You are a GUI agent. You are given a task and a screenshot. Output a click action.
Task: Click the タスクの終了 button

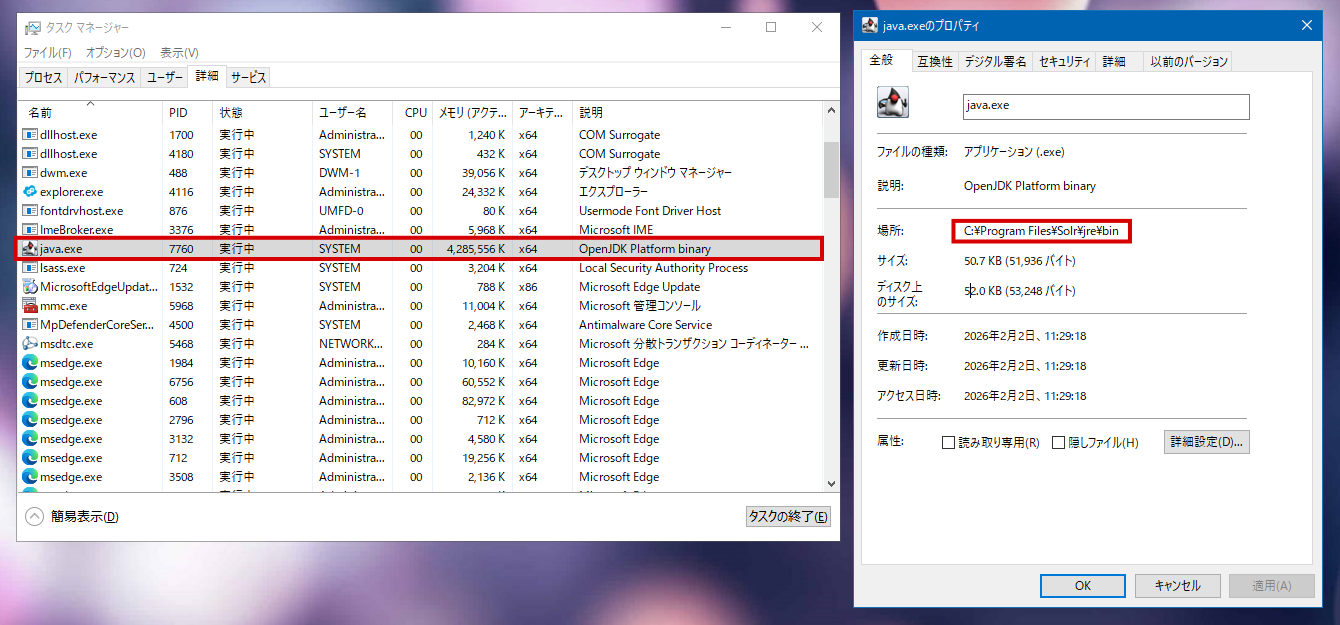788,517
